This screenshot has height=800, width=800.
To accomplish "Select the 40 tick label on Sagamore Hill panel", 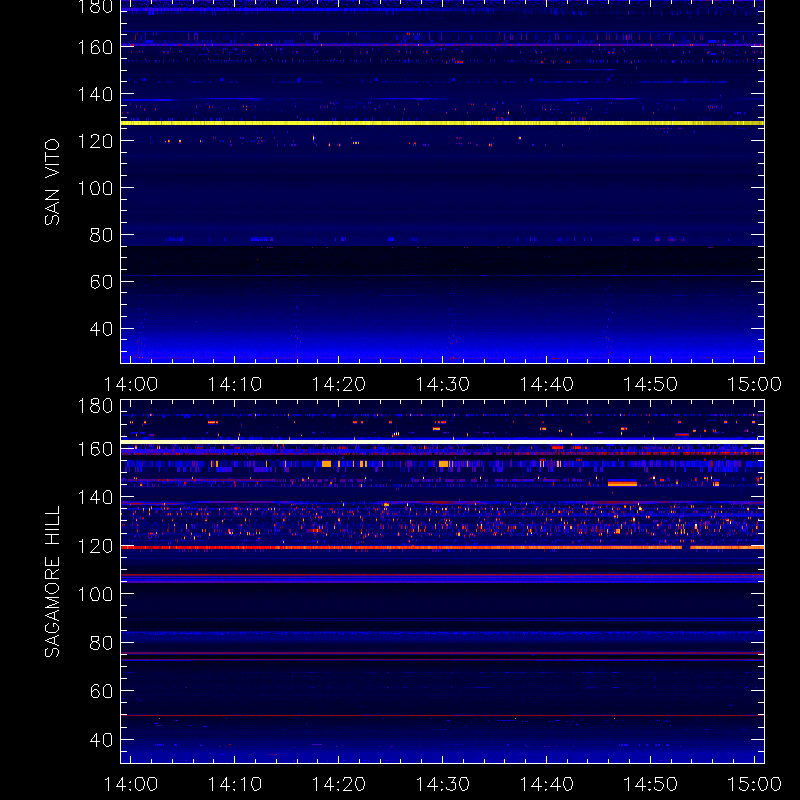I will pos(101,740).
